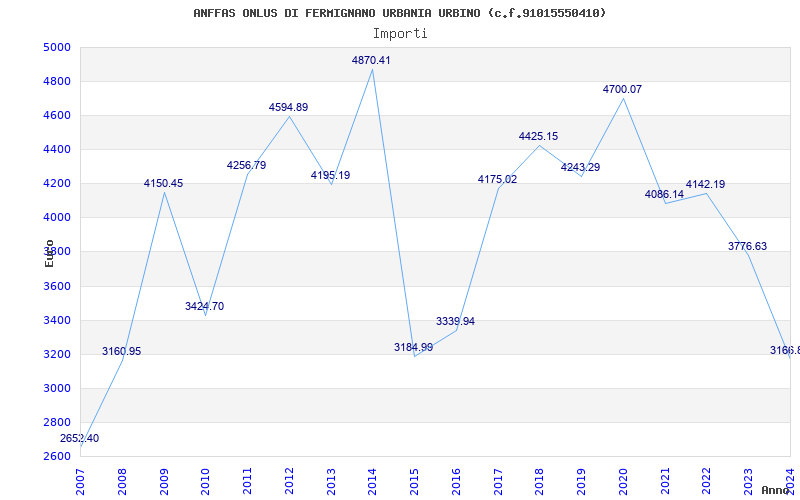Viewport: 800px width, 500px height.
Task: Select the 4600 y-axis value
Action: (x=57, y=116)
